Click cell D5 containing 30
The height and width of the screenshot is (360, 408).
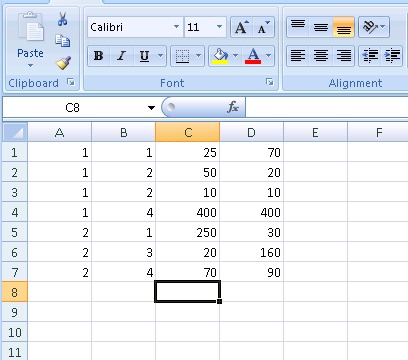pos(252,232)
